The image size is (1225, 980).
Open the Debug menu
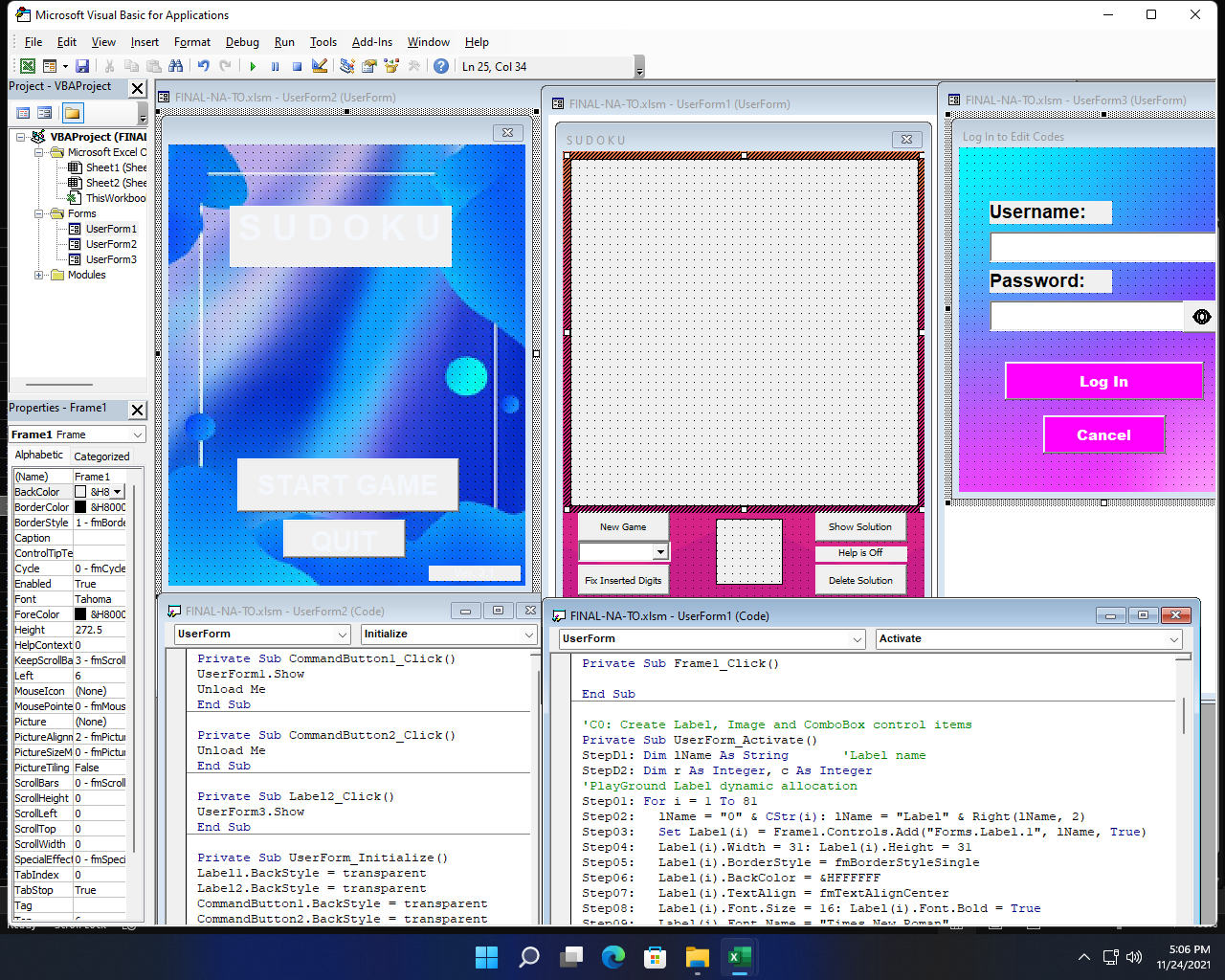tap(242, 42)
